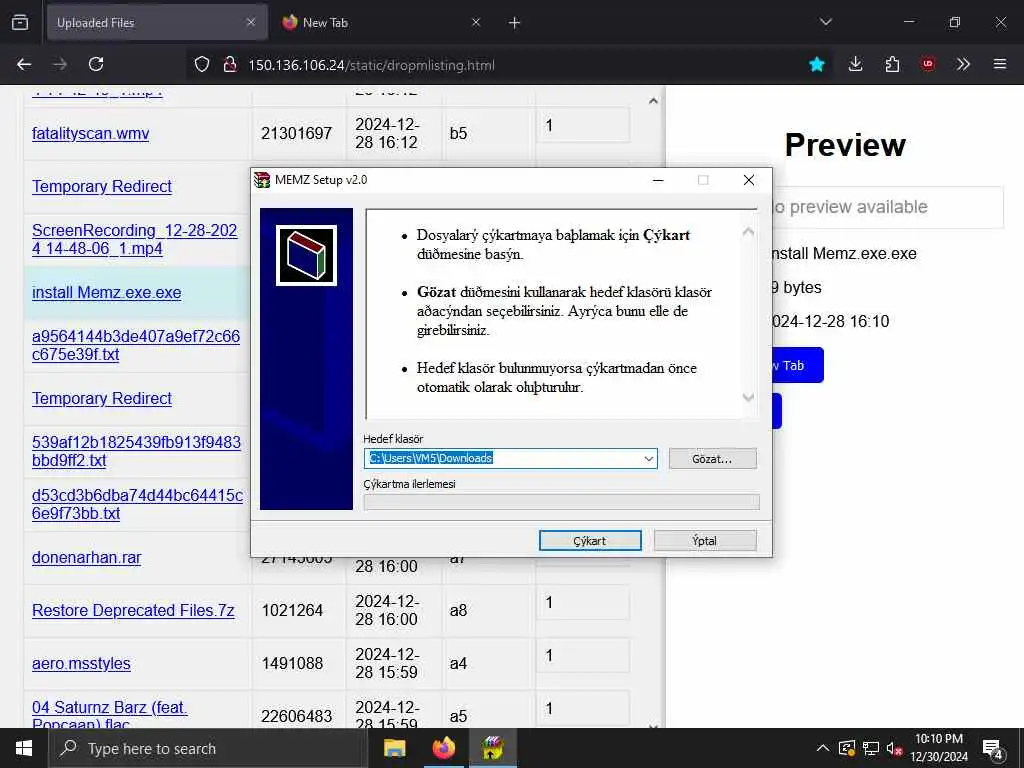The image size is (1024, 768).
Task: Click the address bar URL
Action: (371, 65)
